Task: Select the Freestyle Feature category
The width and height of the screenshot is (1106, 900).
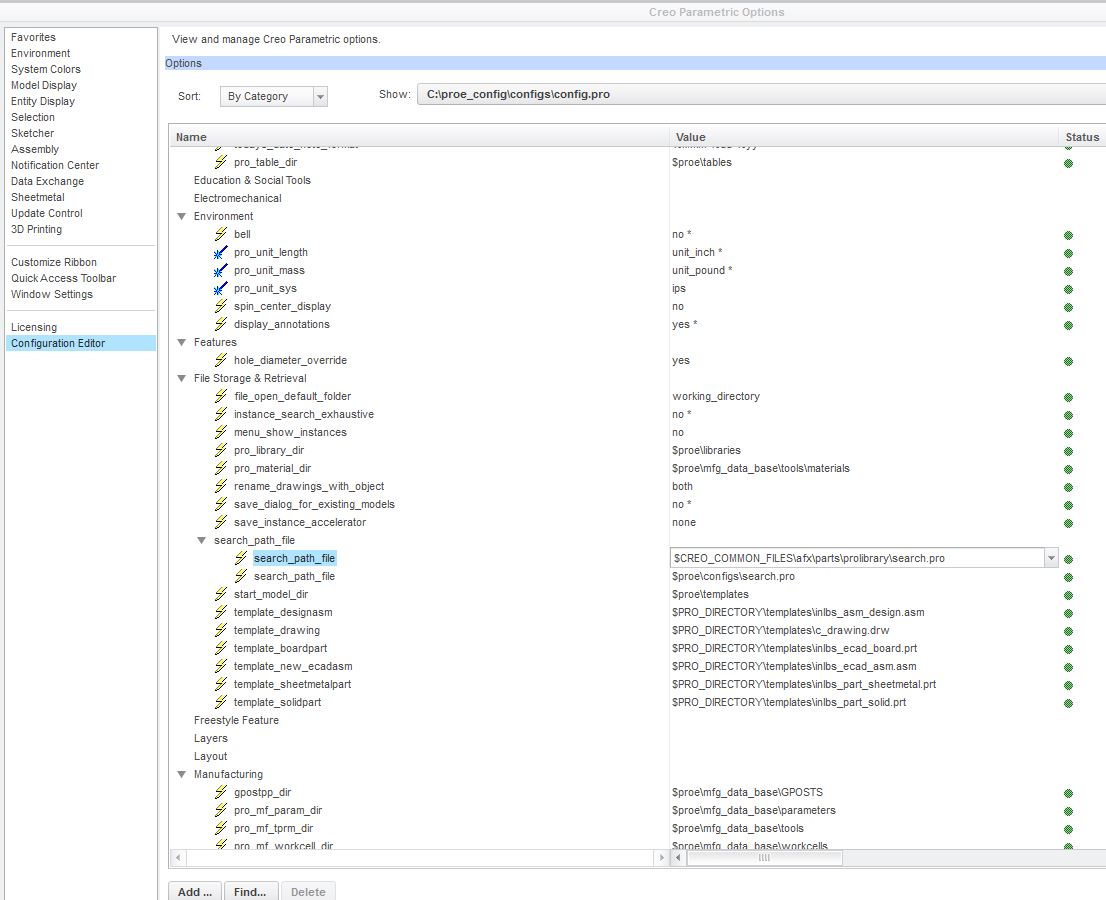Action: pos(236,720)
